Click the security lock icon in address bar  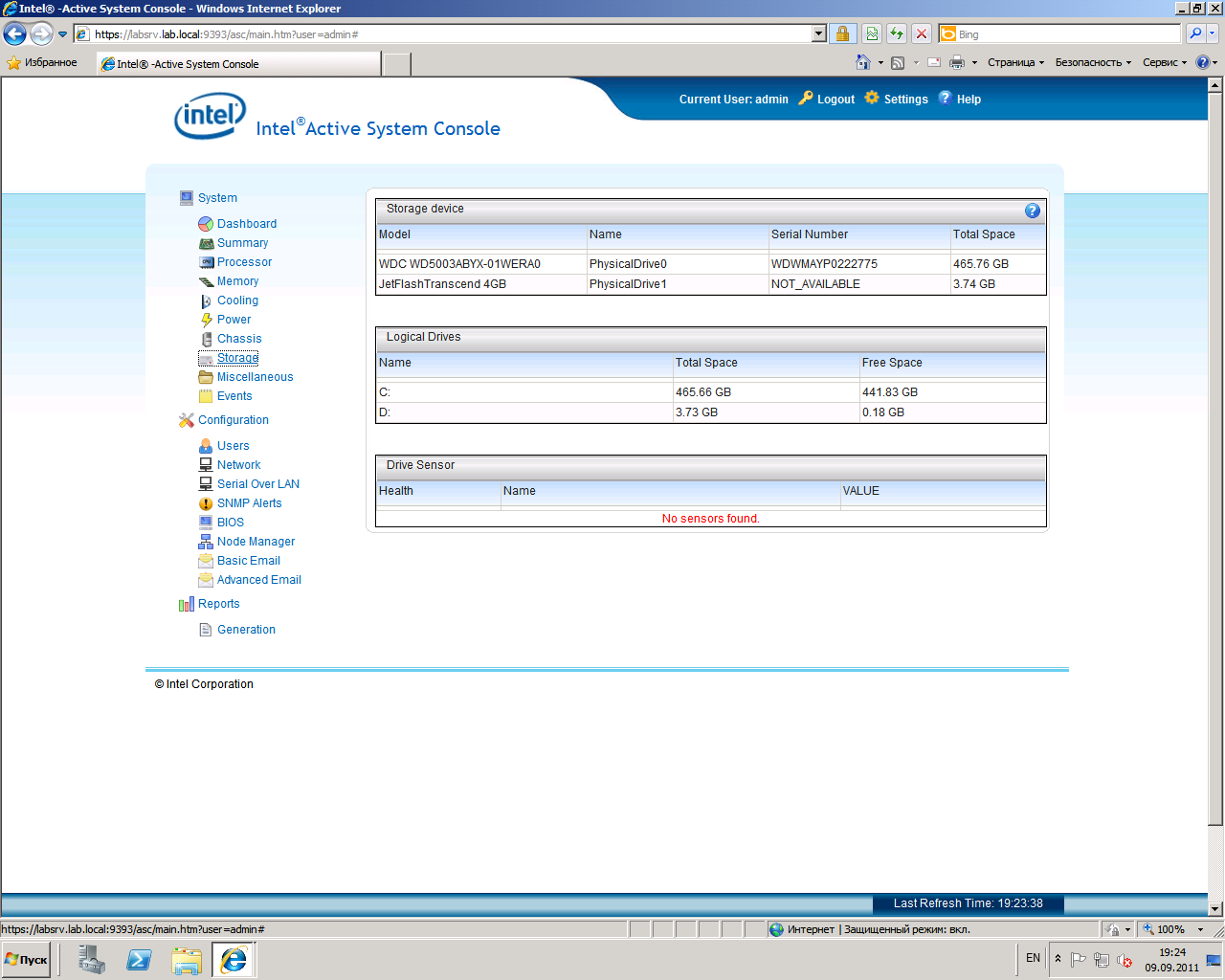(842, 34)
